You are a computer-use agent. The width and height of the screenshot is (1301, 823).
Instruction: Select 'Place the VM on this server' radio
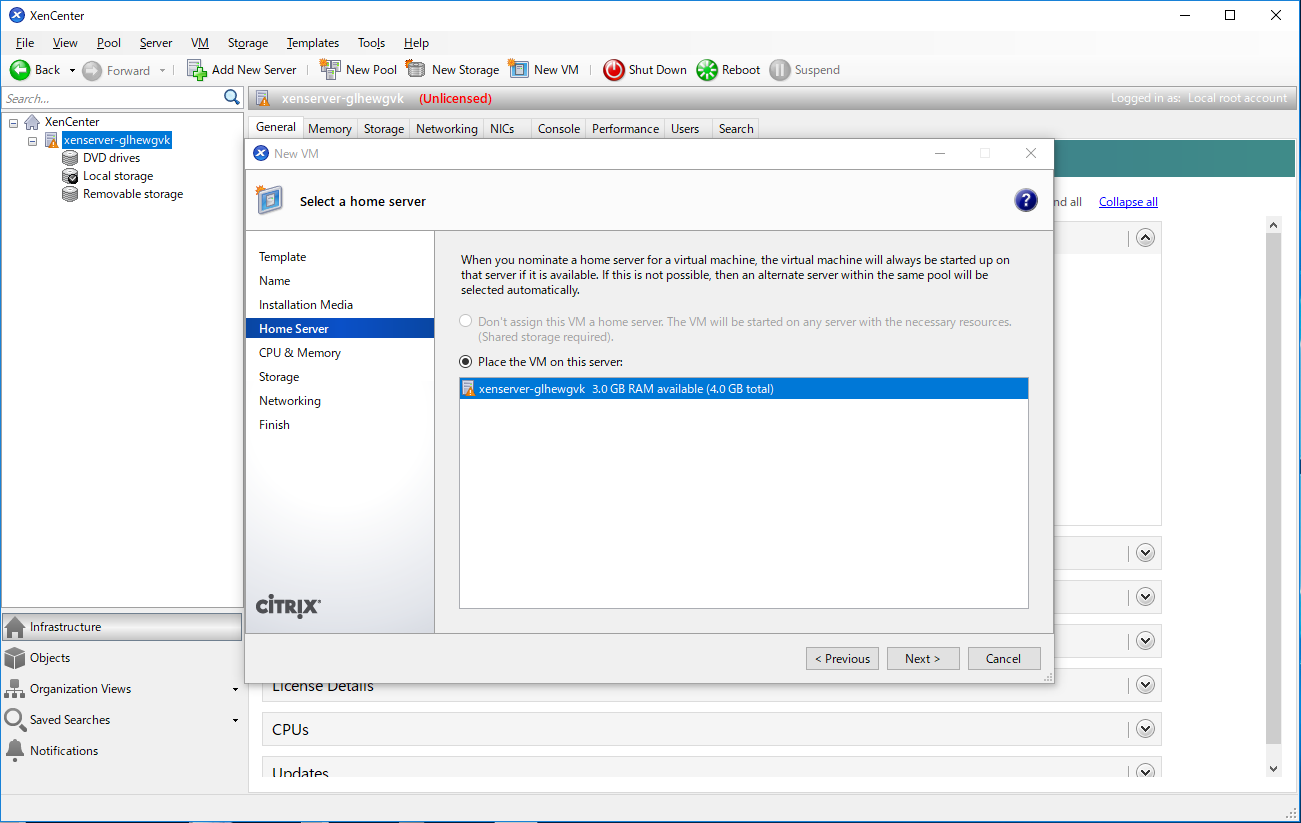coord(465,361)
